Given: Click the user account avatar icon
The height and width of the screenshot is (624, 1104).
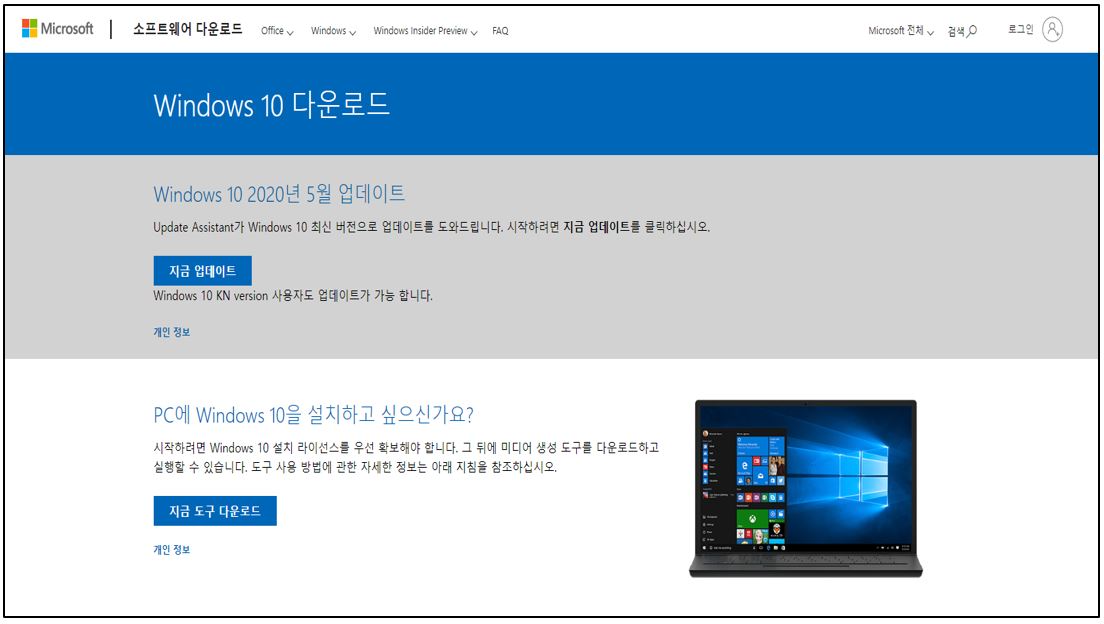Looking at the screenshot, I should click(x=1052, y=30).
